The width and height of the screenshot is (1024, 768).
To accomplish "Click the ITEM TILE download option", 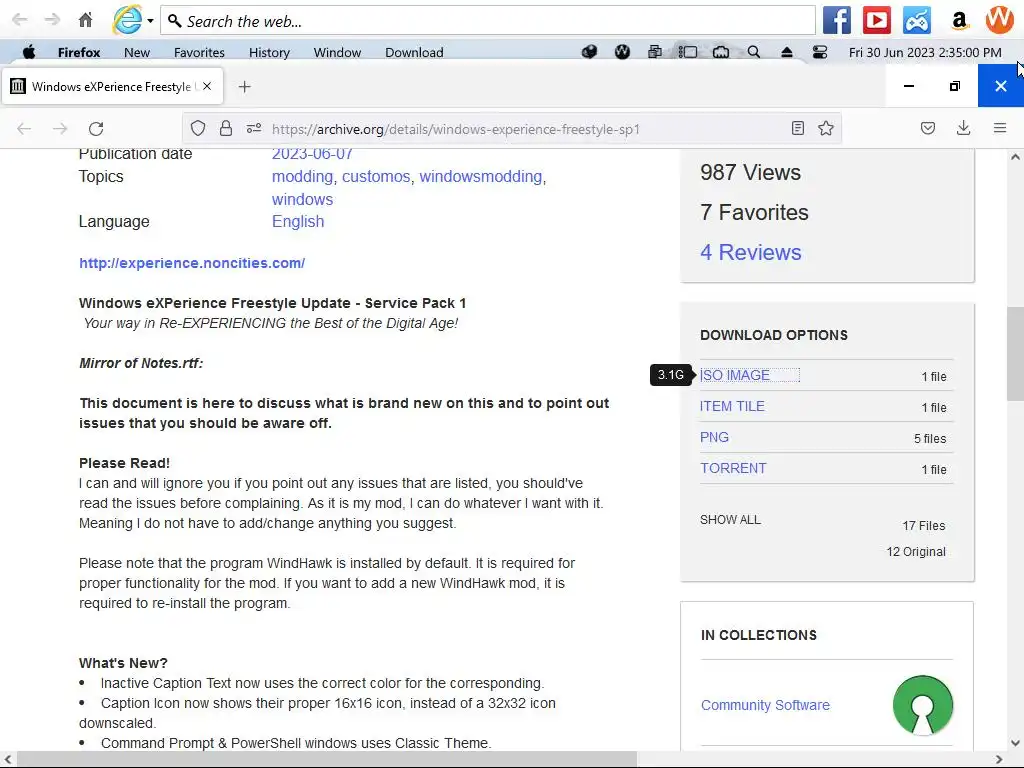I will click(x=732, y=406).
